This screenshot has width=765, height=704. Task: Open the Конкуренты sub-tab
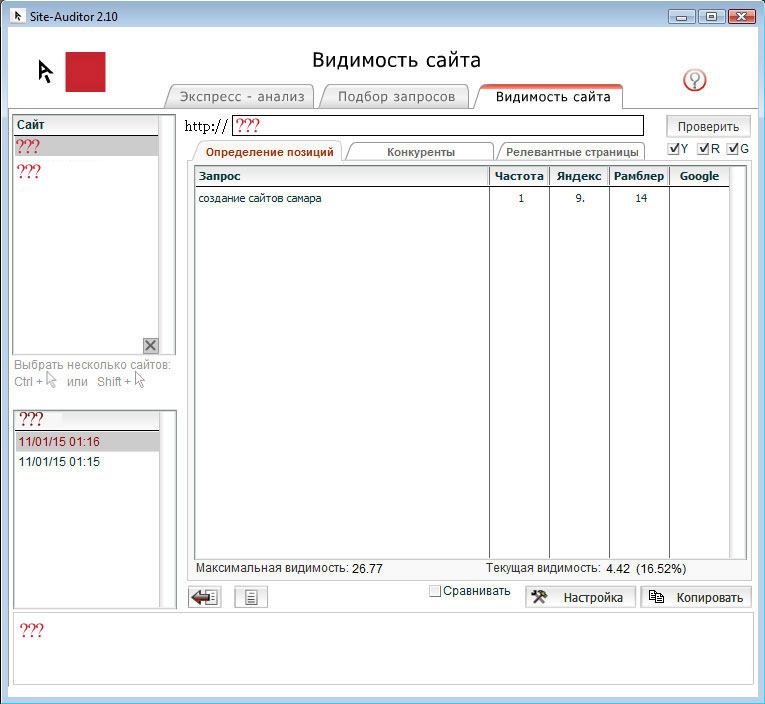click(x=420, y=152)
